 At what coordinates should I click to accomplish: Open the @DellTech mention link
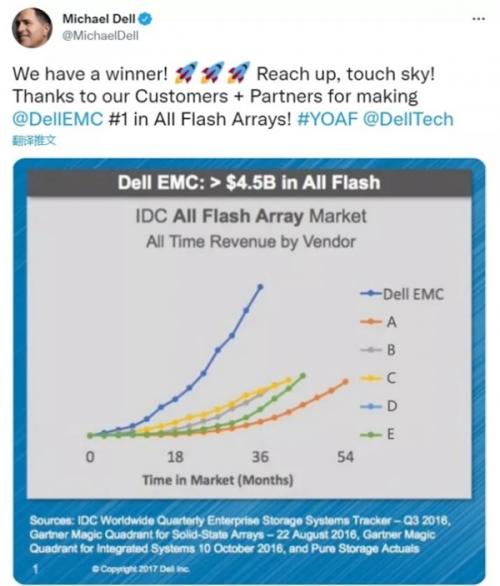(408, 119)
